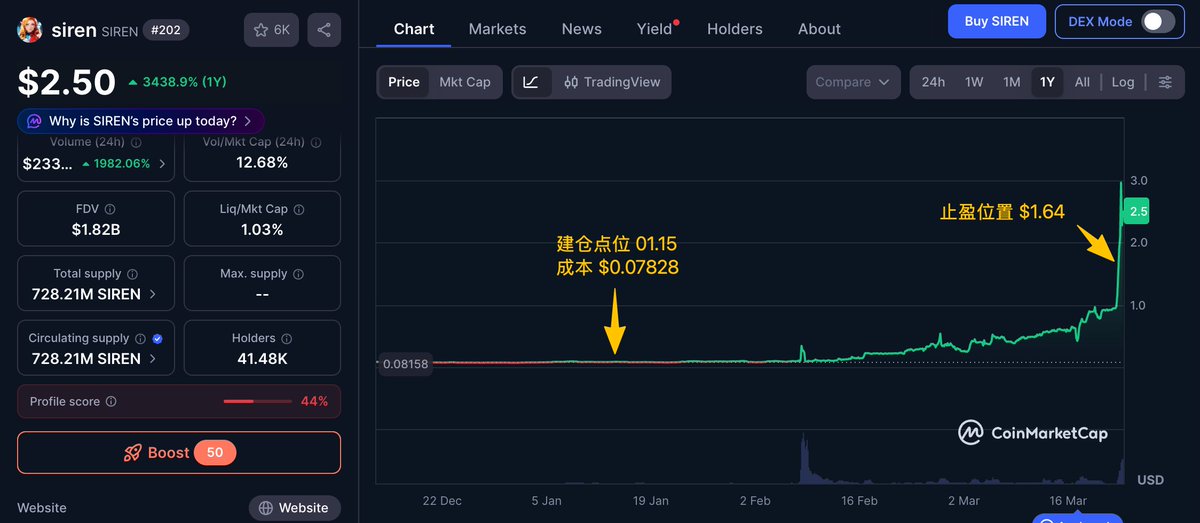Open chart settings sliders icon
The image size is (1200, 523).
click(x=1165, y=82)
